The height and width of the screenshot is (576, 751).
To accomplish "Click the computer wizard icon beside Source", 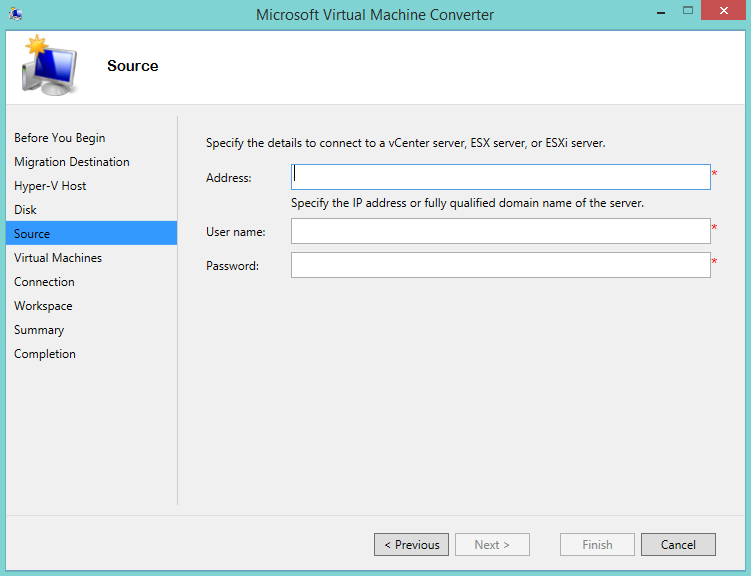I will [x=50, y=65].
